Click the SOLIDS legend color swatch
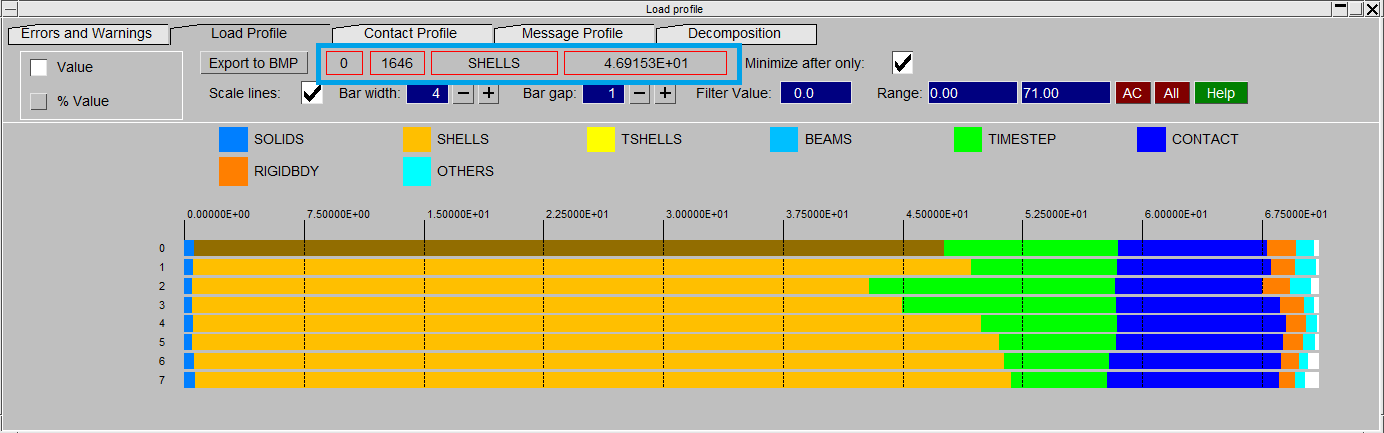The width and height of the screenshot is (1384, 433). 233,140
